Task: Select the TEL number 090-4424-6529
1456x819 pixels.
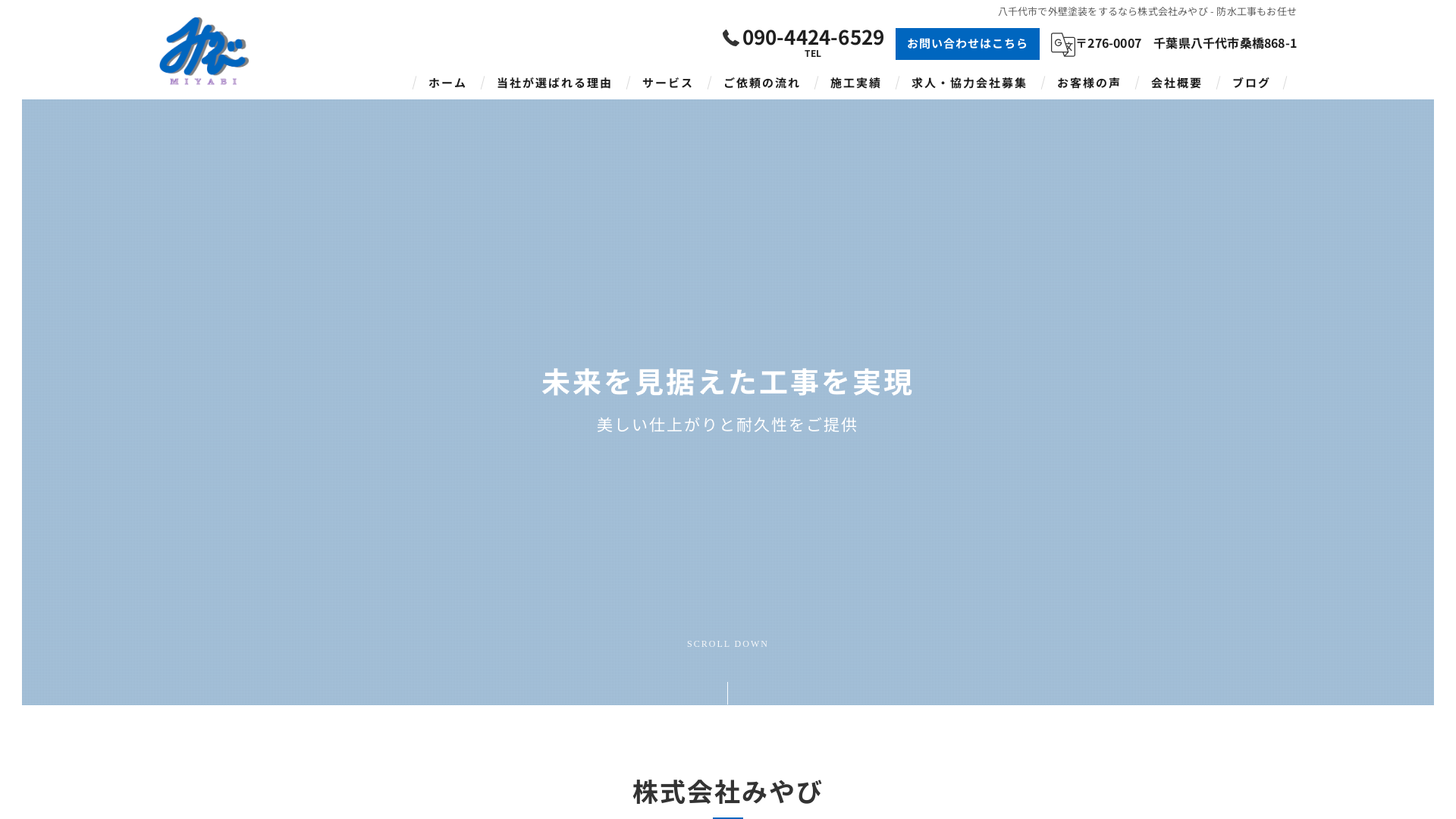Action: click(813, 37)
